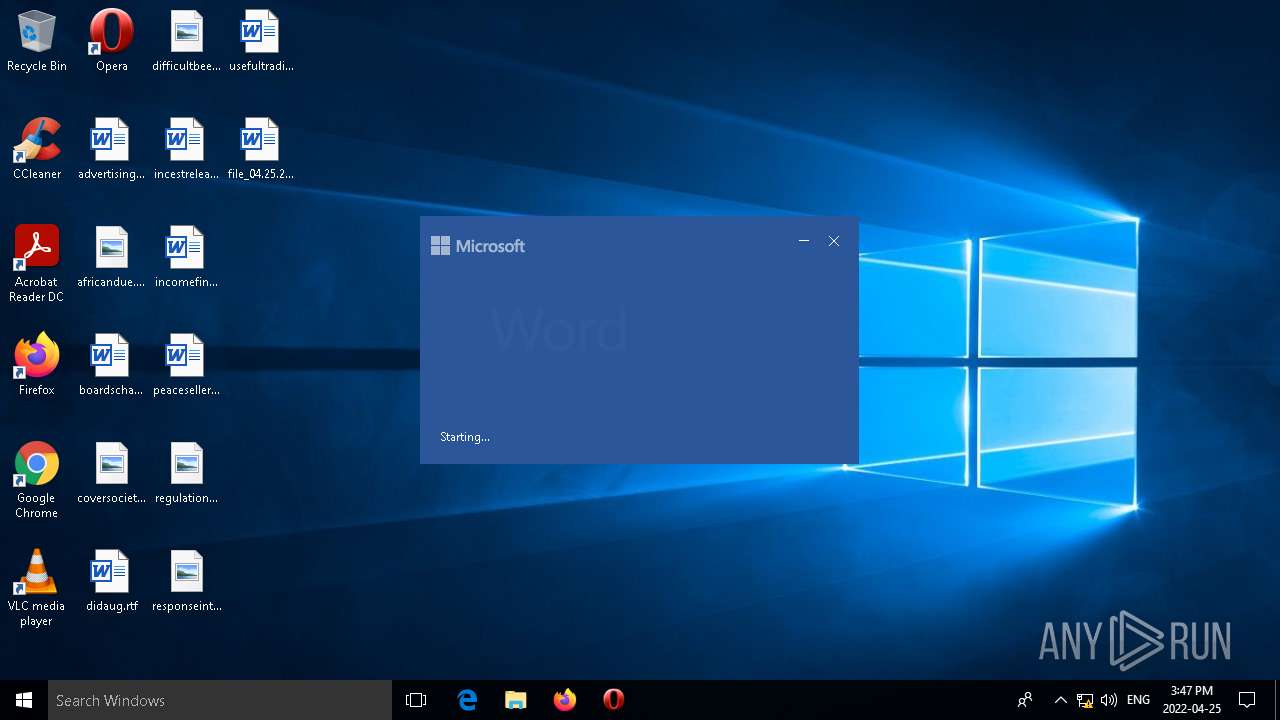Select the africandue image file
Image resolution: width=1280 pixels, height=720 pixels.
[112, 257]
